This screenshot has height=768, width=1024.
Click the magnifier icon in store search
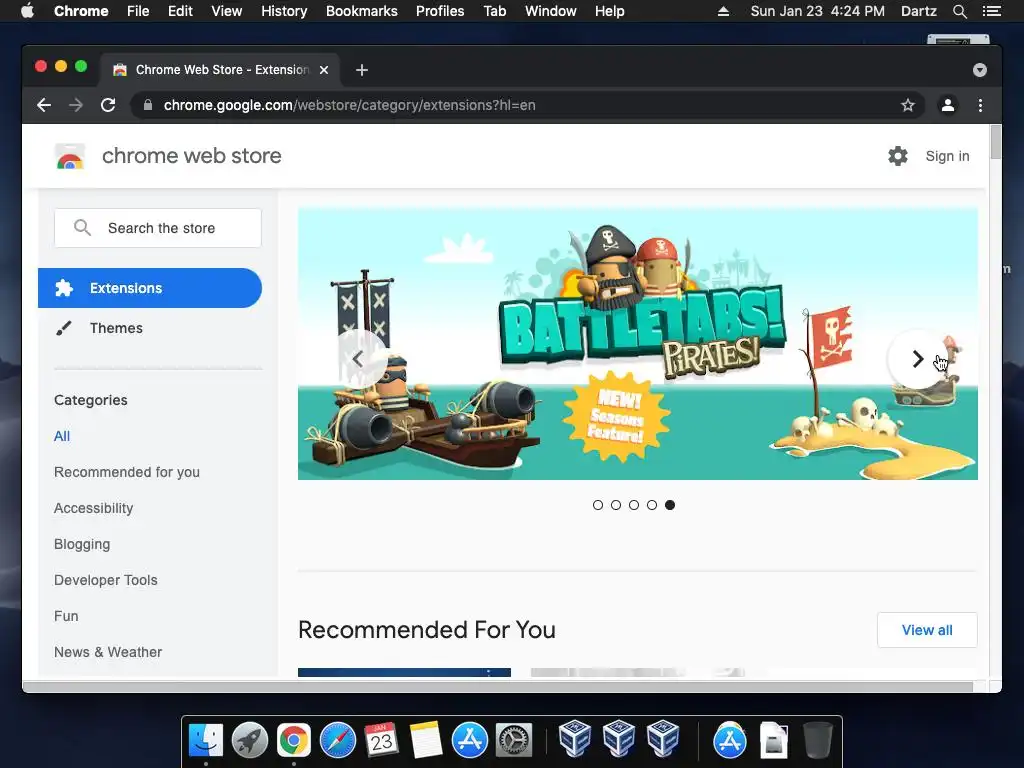(x=82, y=227)
